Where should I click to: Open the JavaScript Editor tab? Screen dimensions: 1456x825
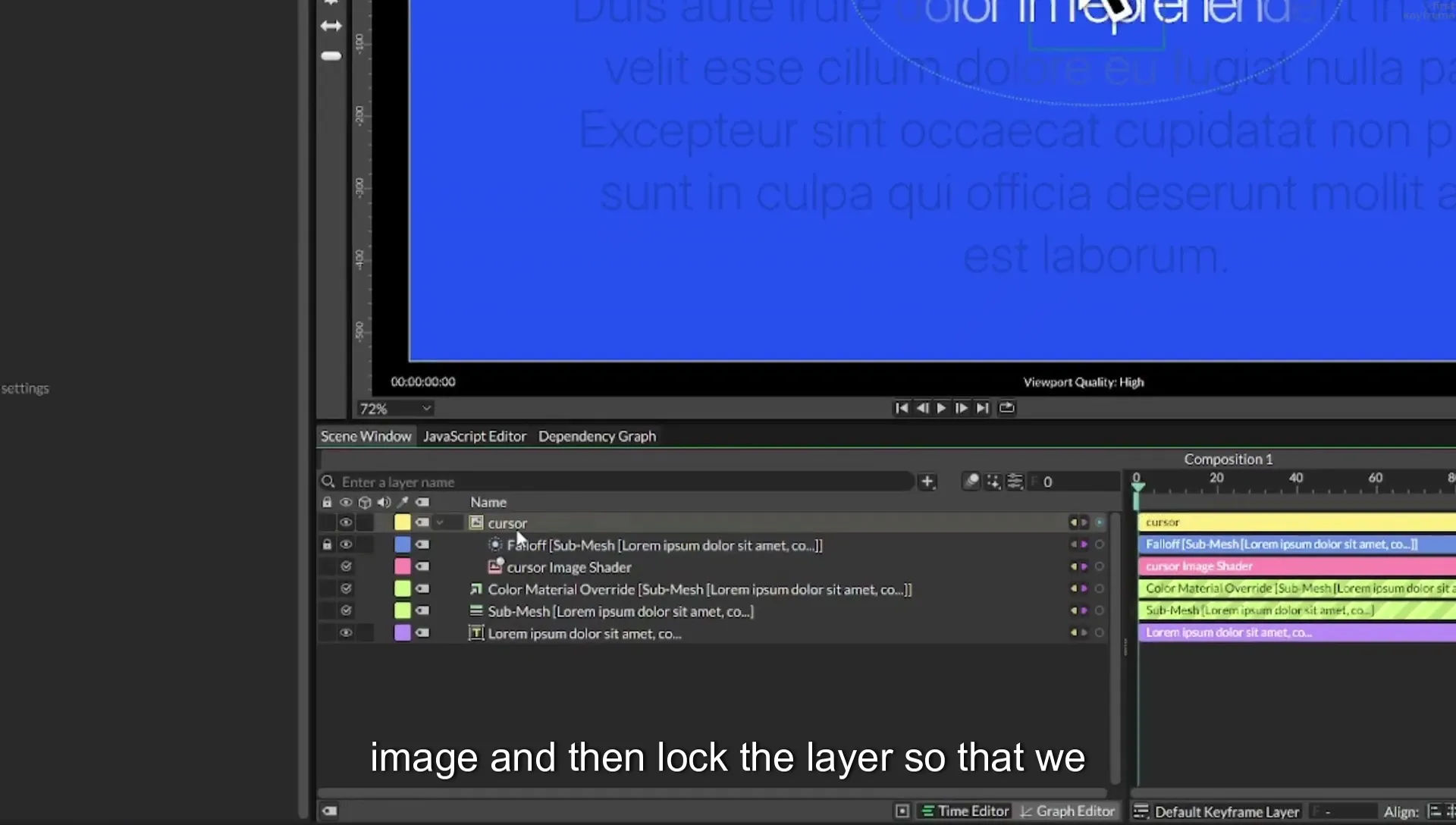point(475,436)
